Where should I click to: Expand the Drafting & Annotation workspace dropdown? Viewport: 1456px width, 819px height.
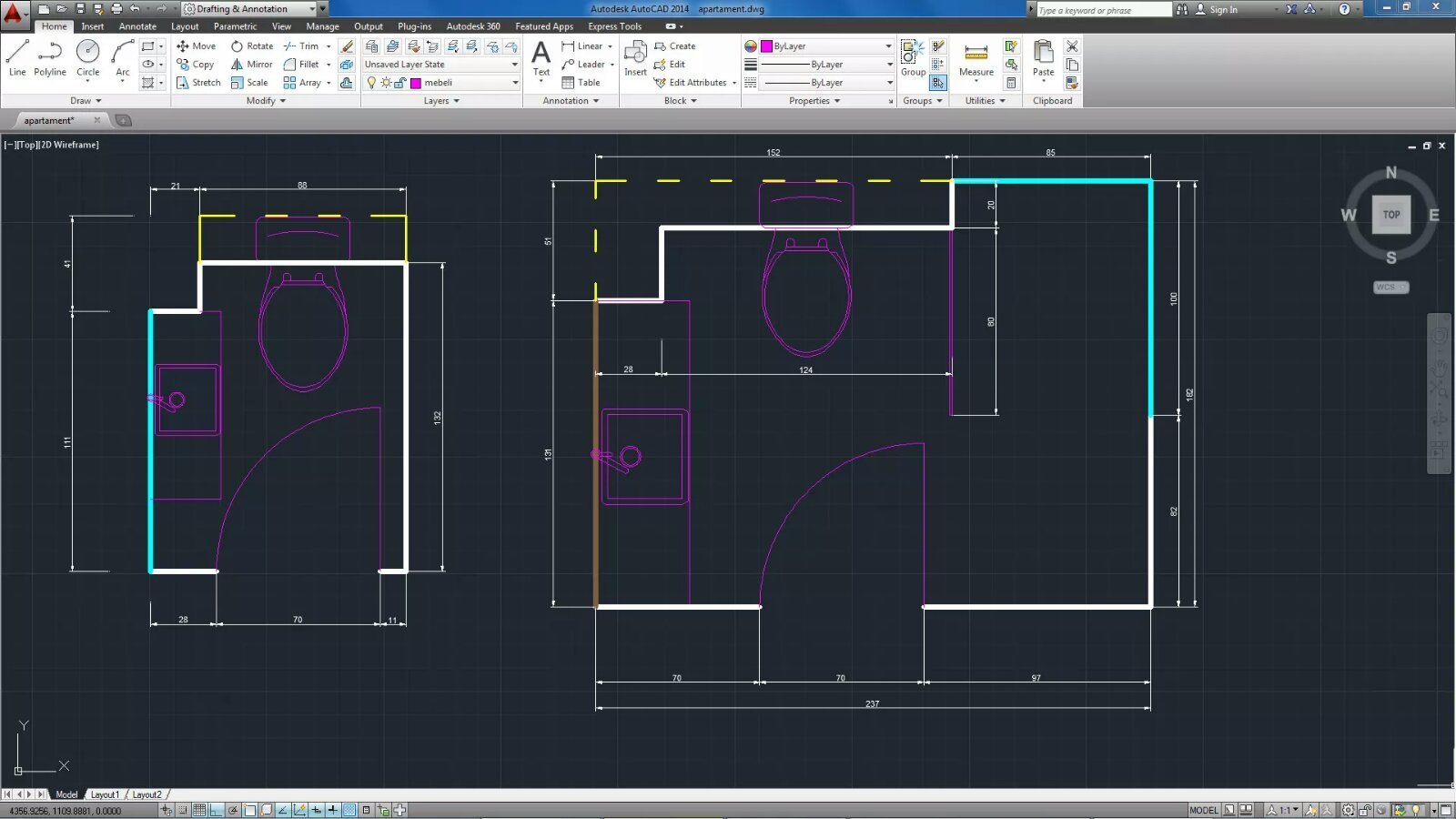pyautogui.click(x=311, y=9)
